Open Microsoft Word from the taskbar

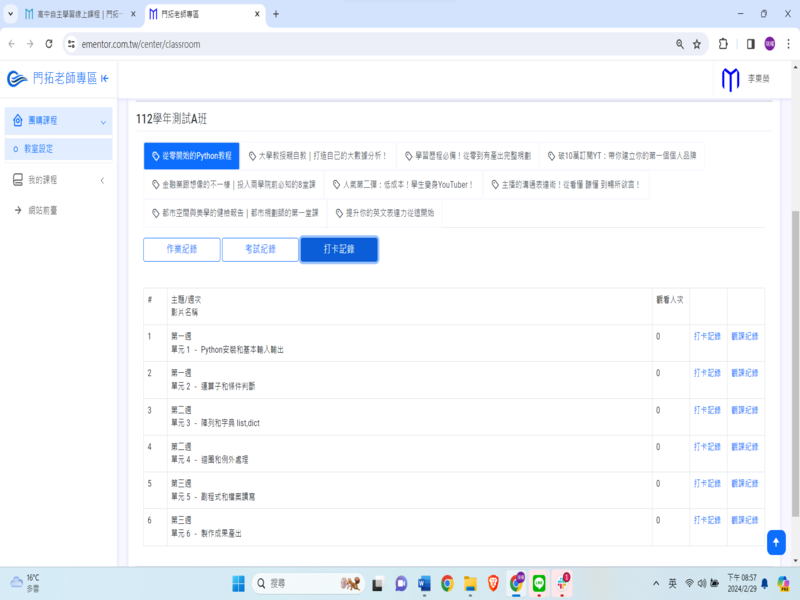tap(423, 583)
